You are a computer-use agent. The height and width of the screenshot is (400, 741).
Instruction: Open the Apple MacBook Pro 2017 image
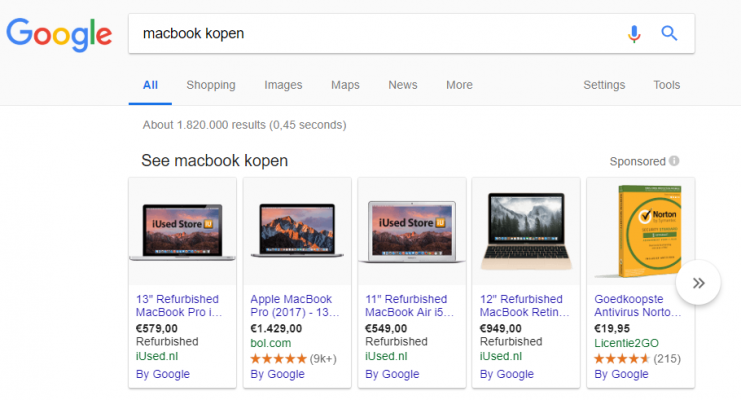pyautogui.click(x=297, y=232)
